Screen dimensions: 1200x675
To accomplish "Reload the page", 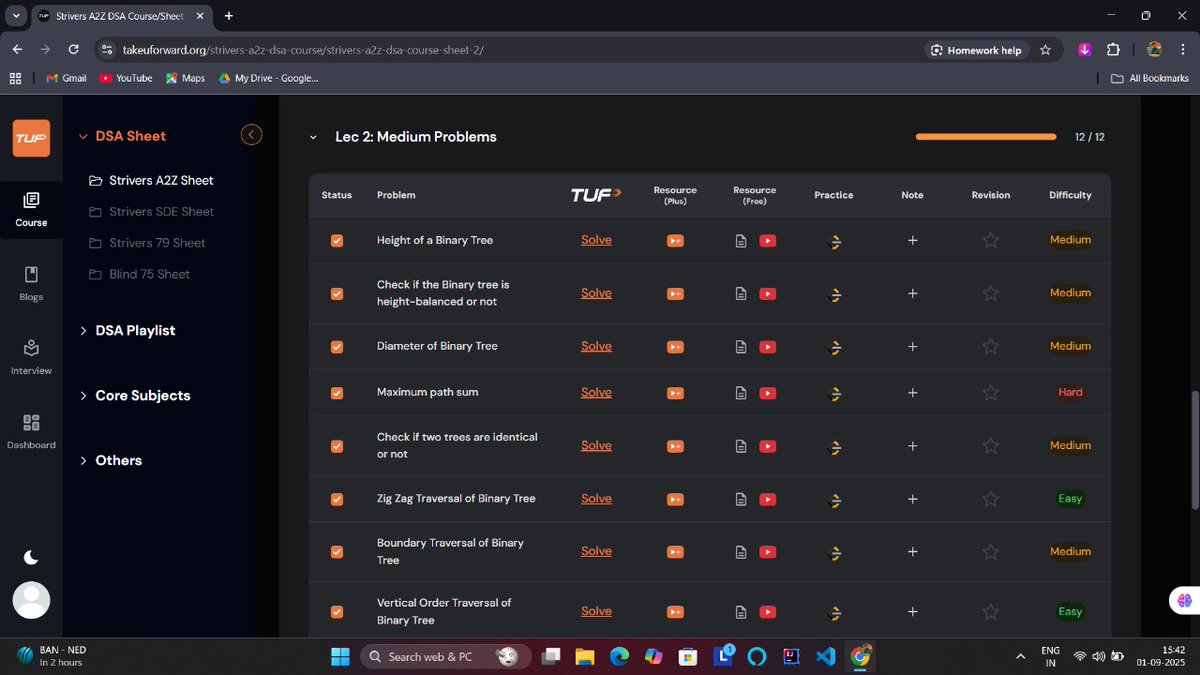I will point(73,49).
